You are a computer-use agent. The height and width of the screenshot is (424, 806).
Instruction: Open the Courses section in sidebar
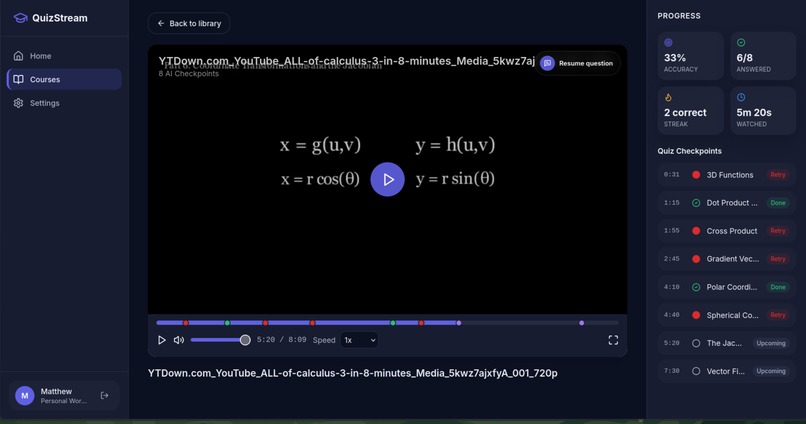click(x=64, y=80)
